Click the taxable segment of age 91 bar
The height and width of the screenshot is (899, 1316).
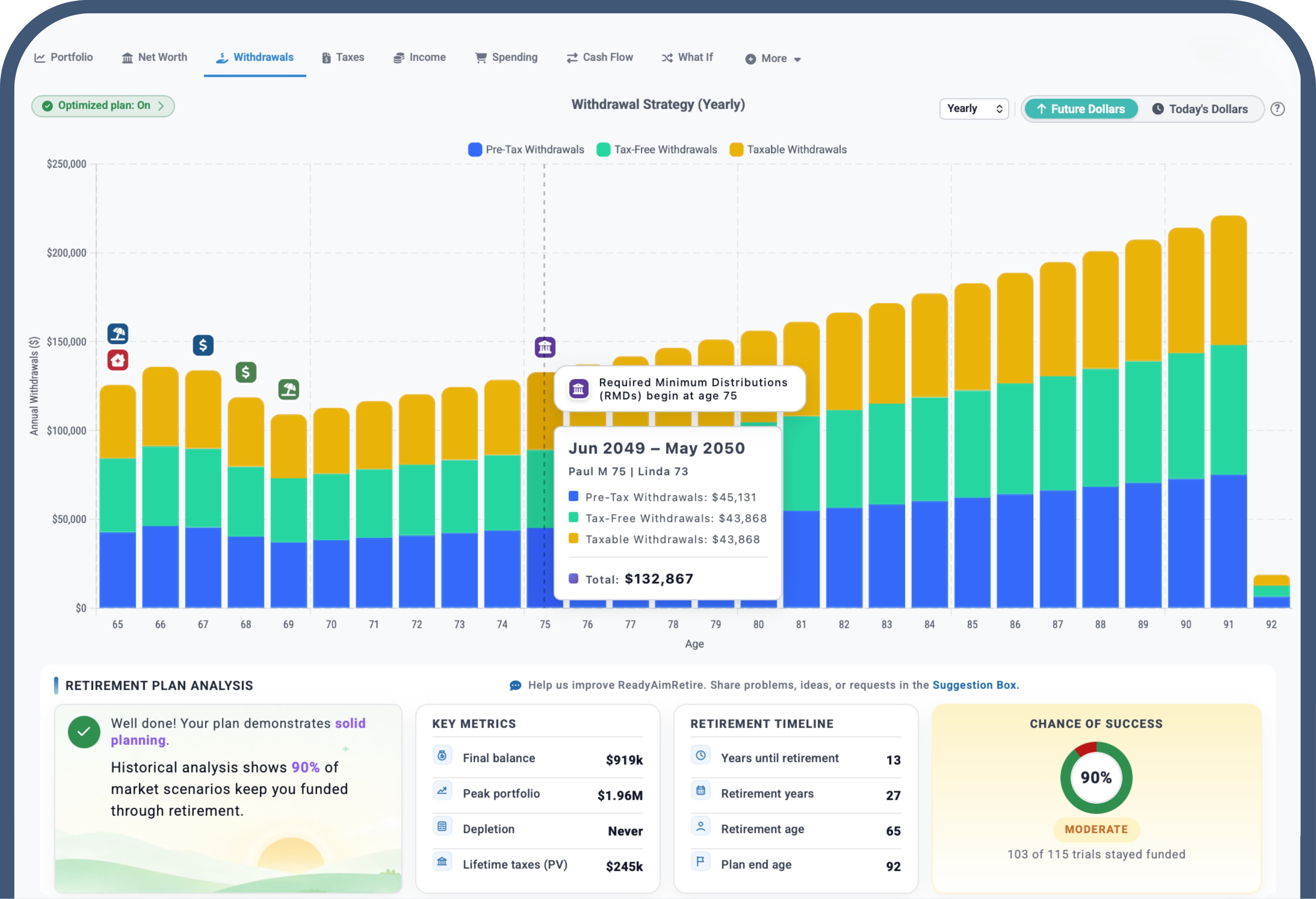1229,280
